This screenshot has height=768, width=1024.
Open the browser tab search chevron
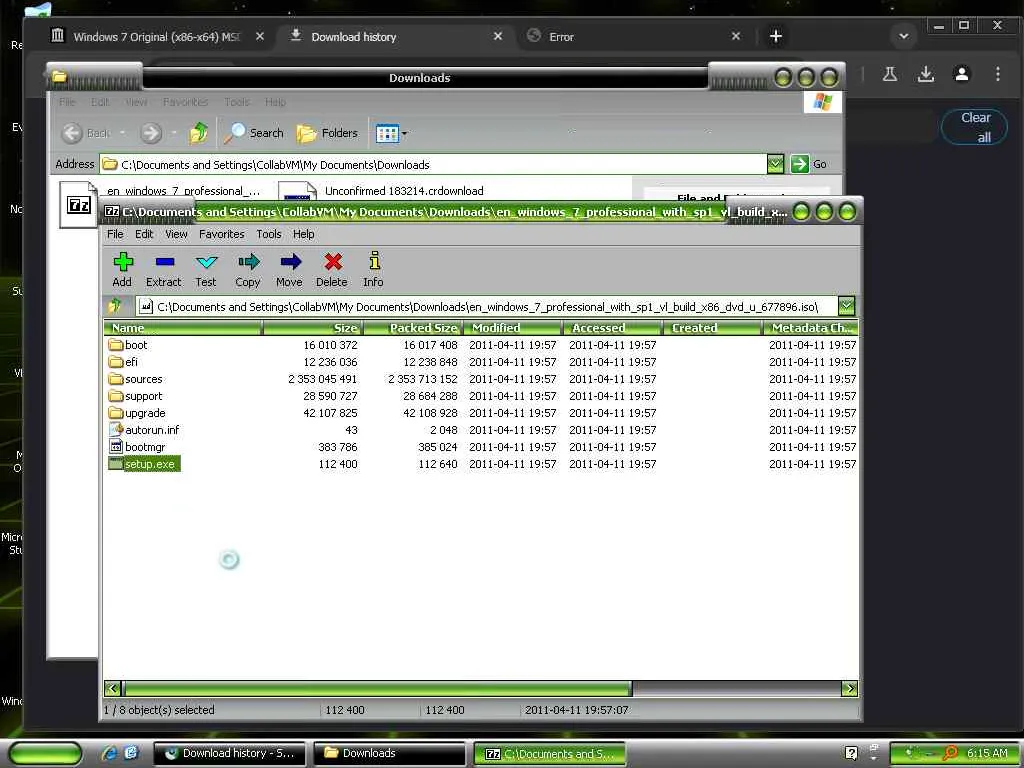[x=904, y=37]
